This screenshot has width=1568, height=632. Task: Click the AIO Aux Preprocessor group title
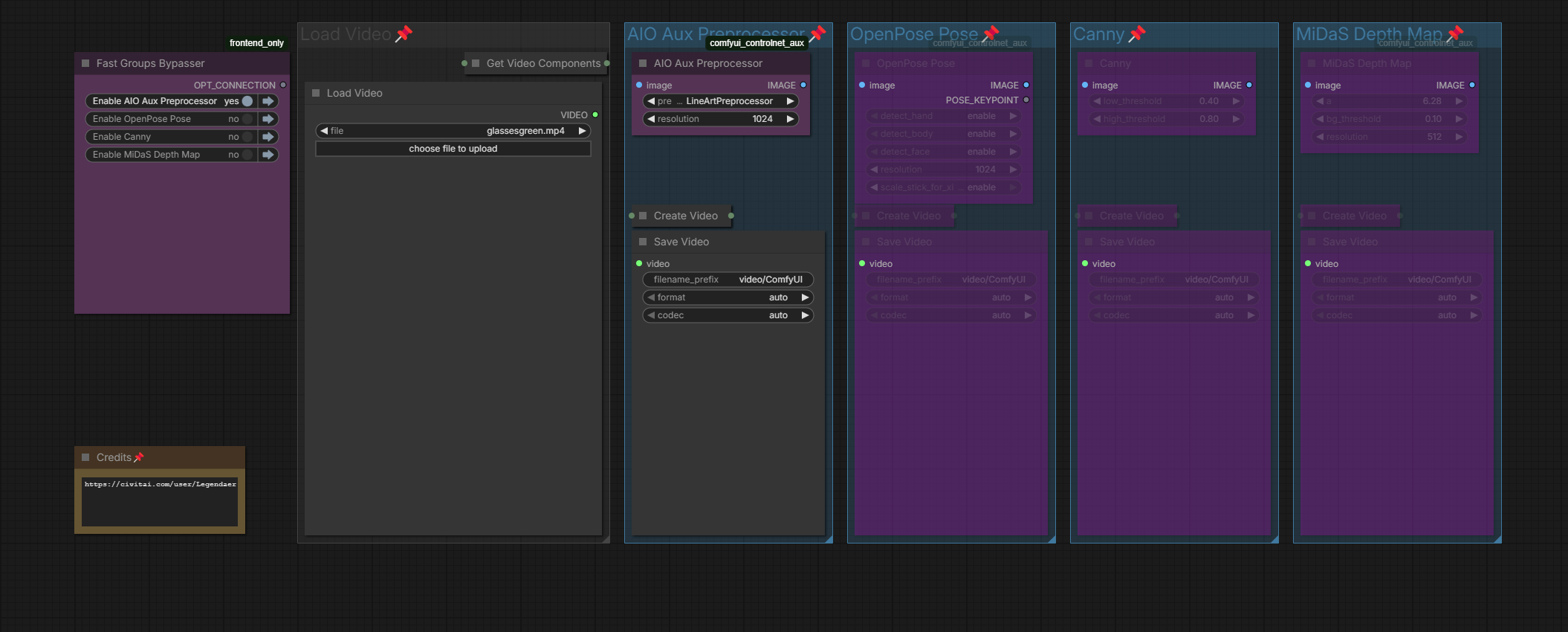pyautogui.click(x=715, y=33)
